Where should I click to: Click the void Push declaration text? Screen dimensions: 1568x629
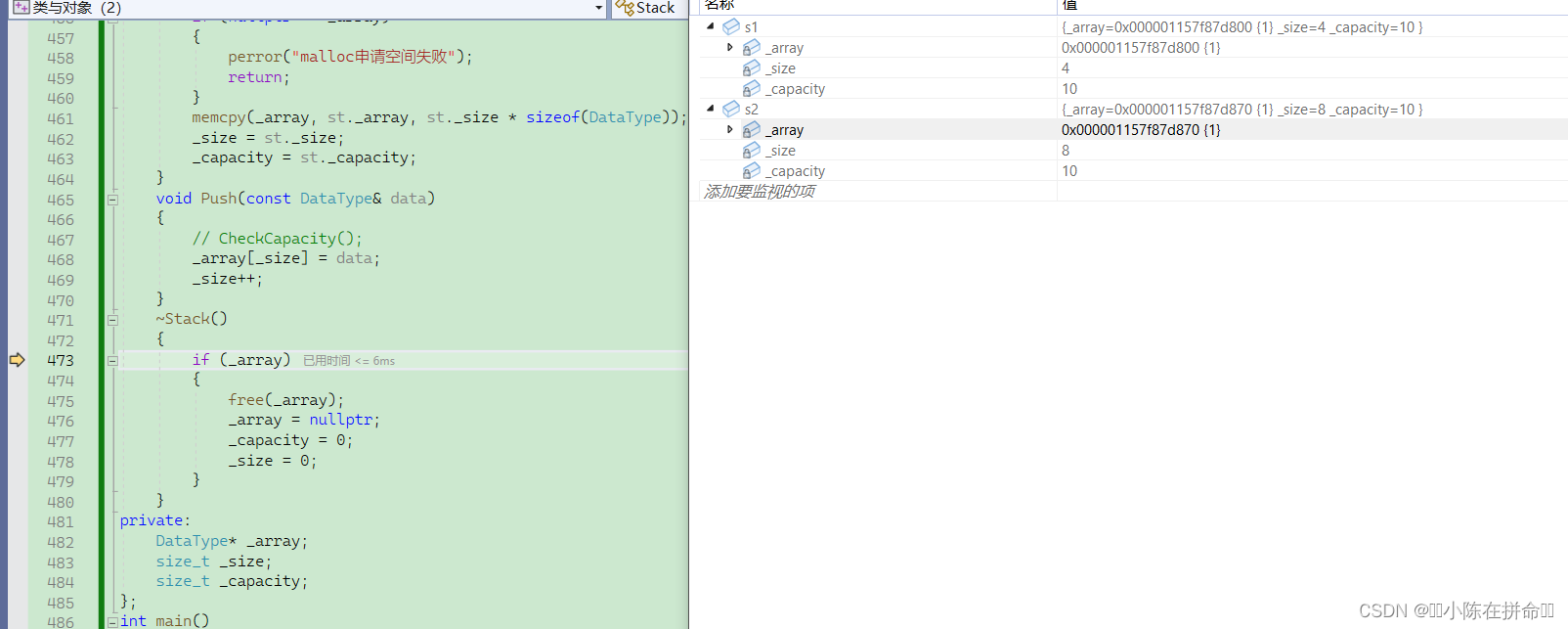tap(295, 199)
